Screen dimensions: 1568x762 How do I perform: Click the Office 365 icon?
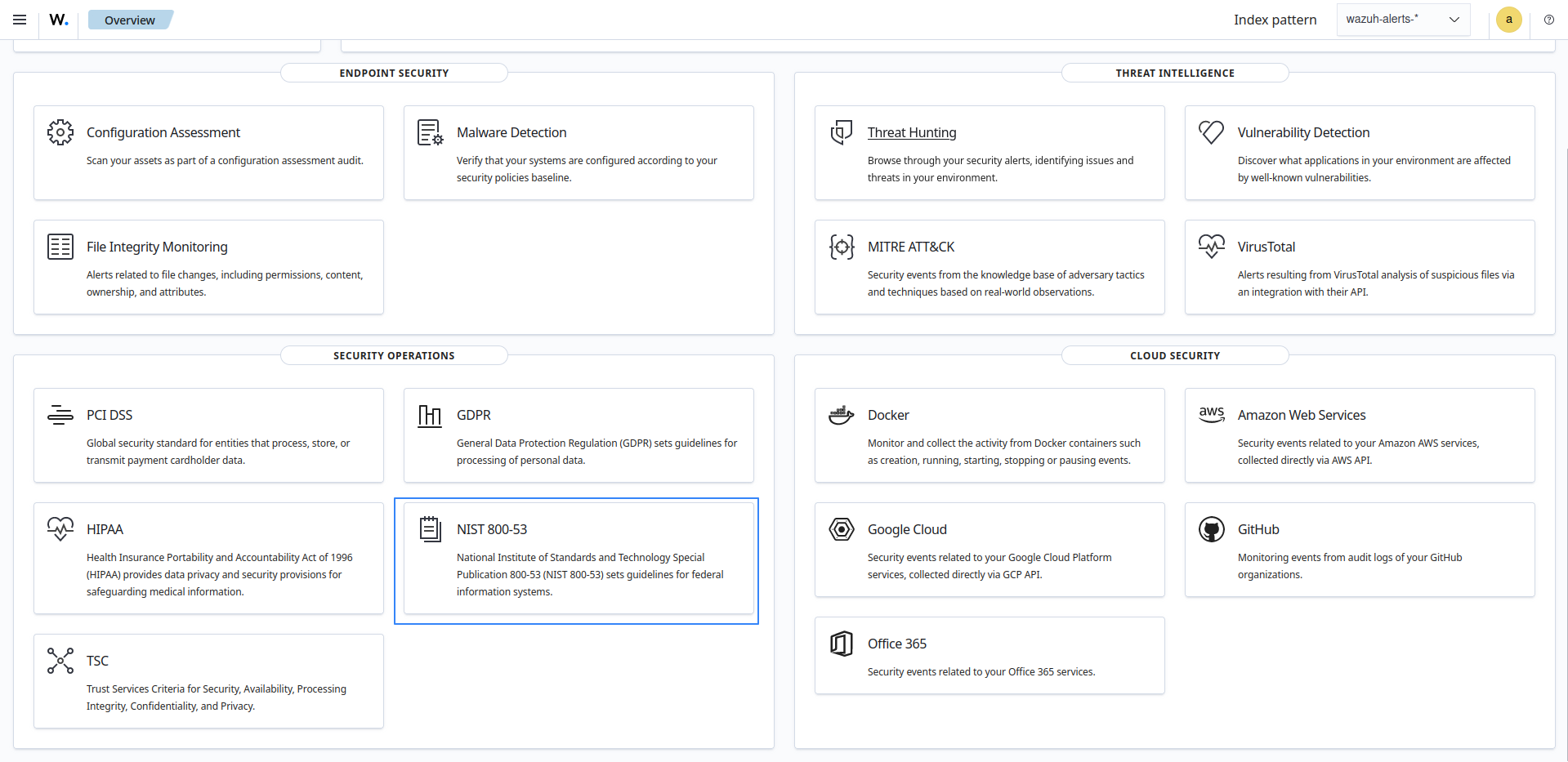pyautogui.click(x=841, y=644)
